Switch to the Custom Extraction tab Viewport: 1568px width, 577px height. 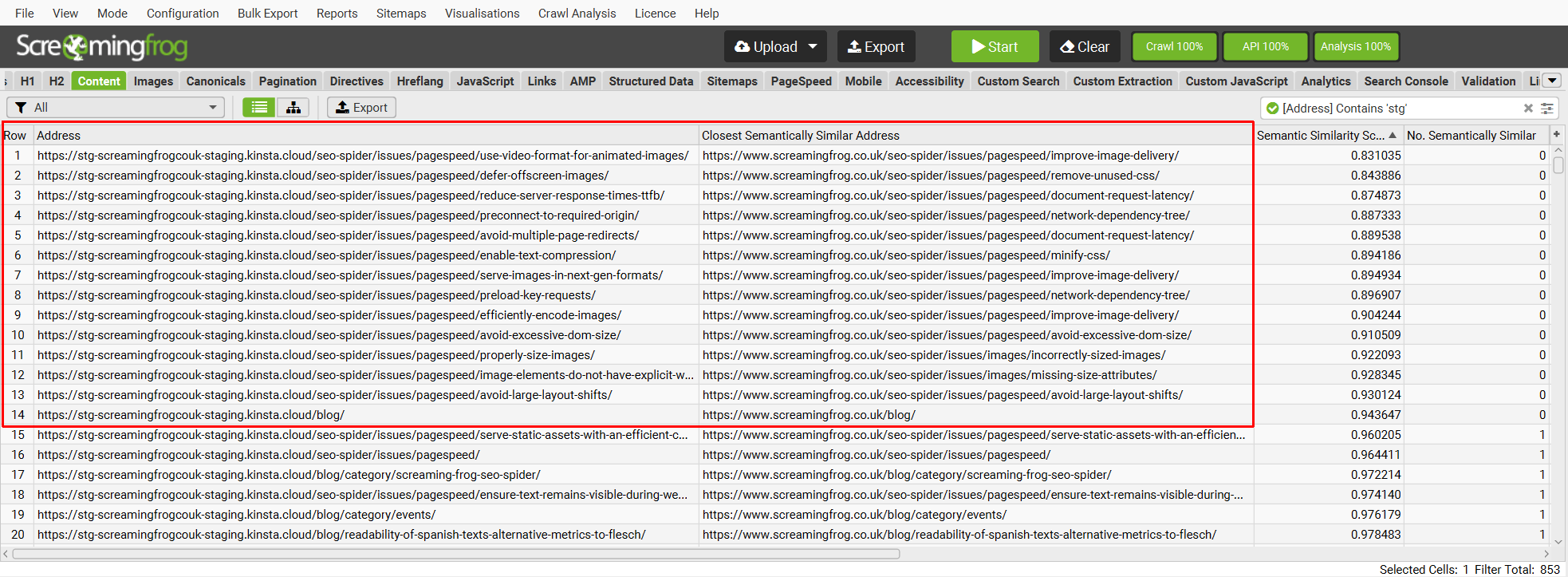(x=1122, y=81)
